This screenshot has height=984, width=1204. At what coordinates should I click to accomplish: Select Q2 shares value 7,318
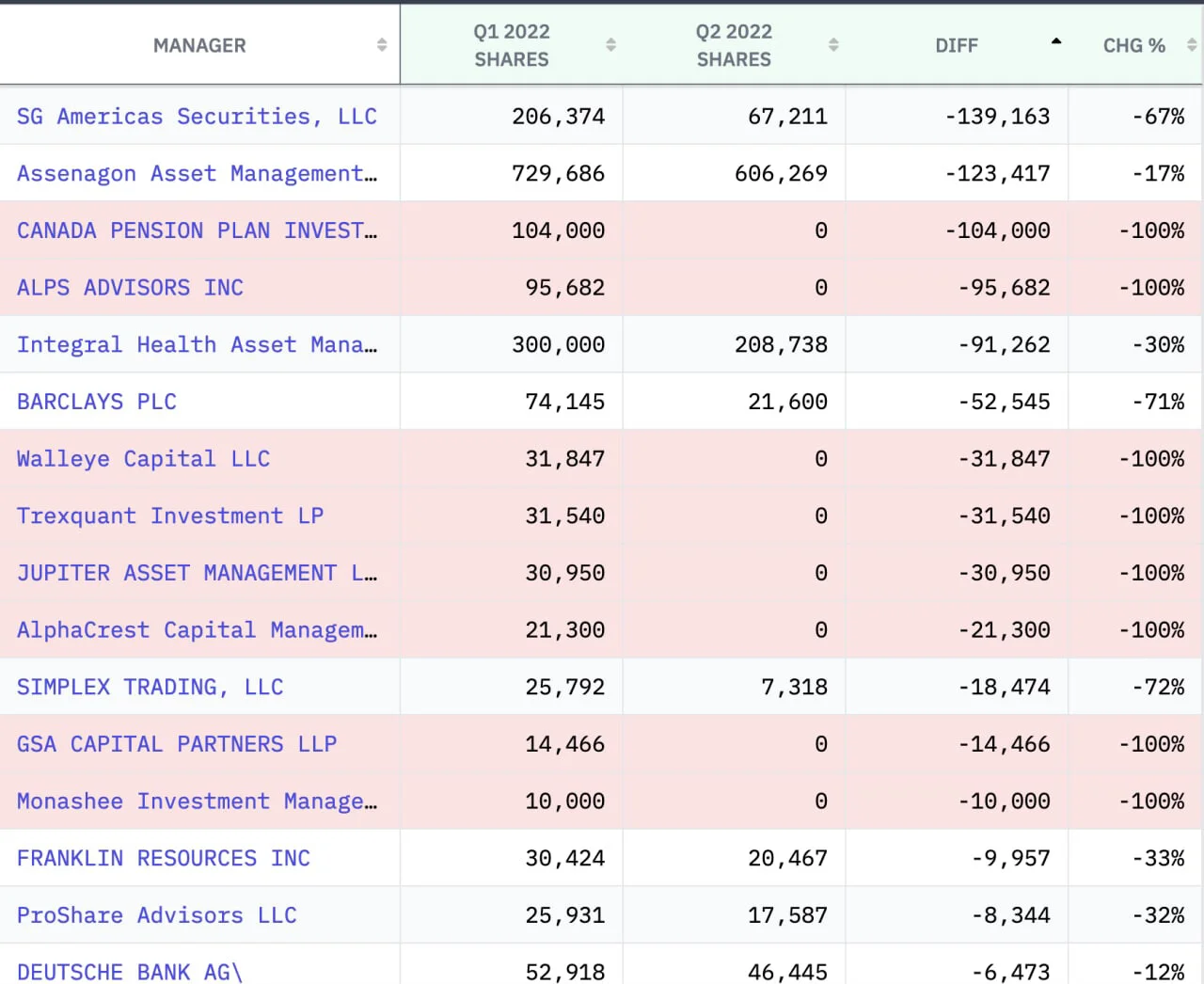(795, 688)
